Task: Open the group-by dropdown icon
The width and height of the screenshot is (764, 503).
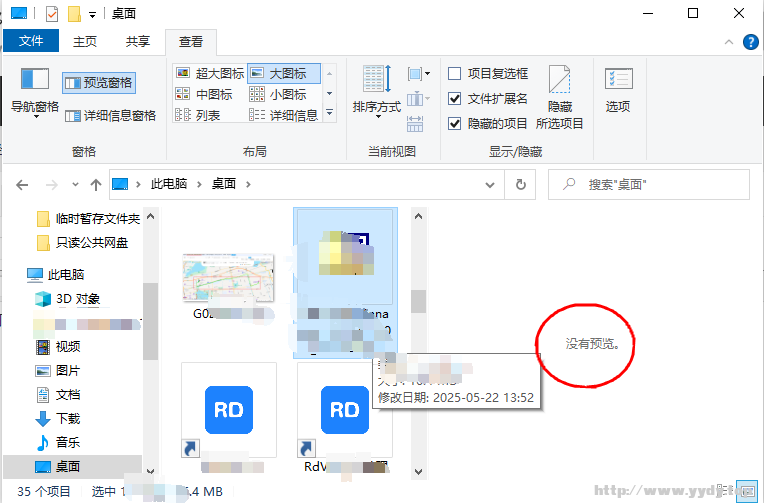Action: [x=419, y=74]
